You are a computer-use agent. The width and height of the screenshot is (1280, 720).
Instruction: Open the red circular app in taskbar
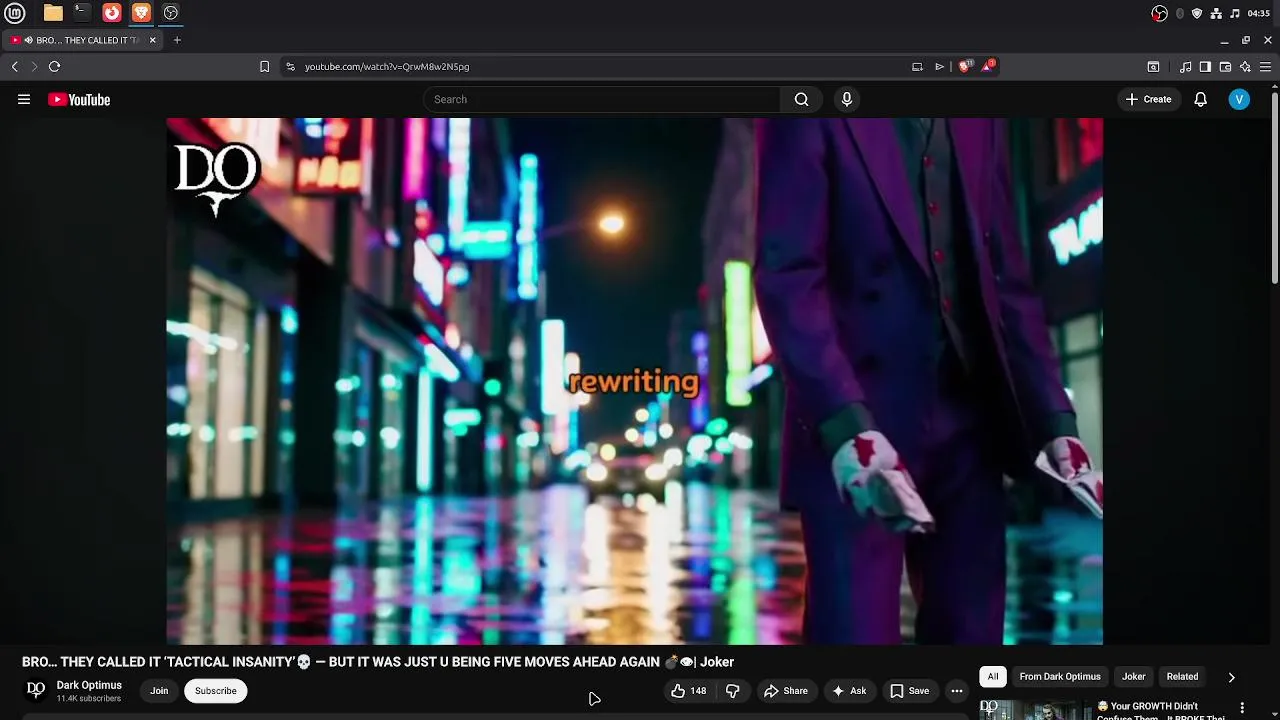click(112, 13)
